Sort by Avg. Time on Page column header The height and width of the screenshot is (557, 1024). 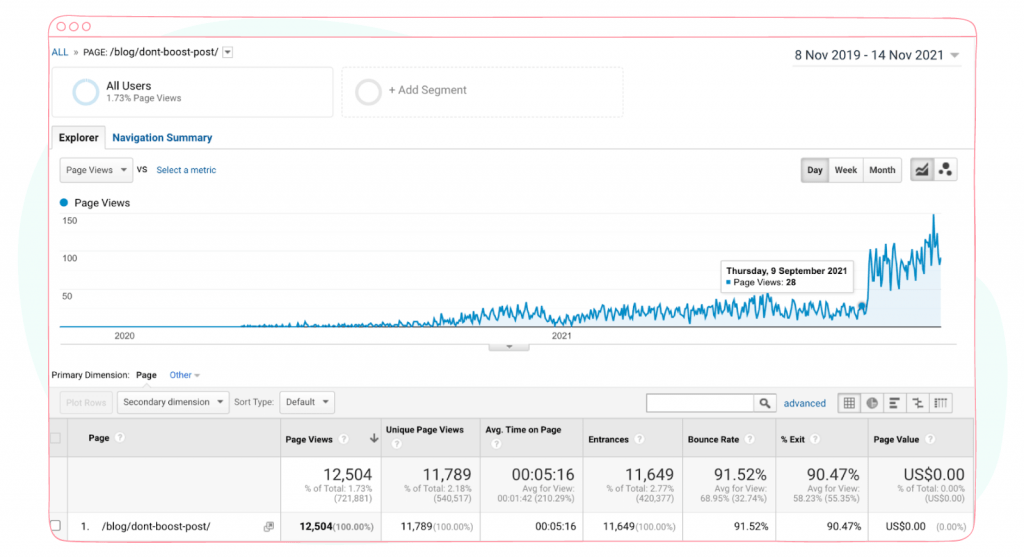[523, 430]
